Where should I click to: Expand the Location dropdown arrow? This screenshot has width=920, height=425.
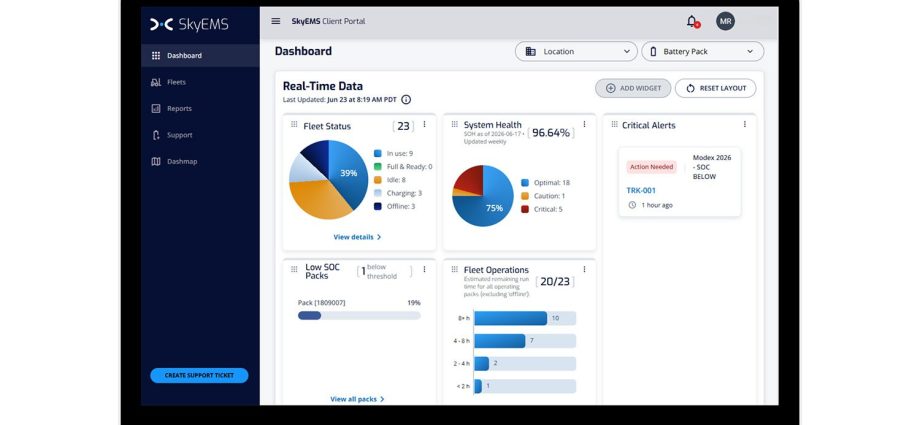click(x=626, y=52)
